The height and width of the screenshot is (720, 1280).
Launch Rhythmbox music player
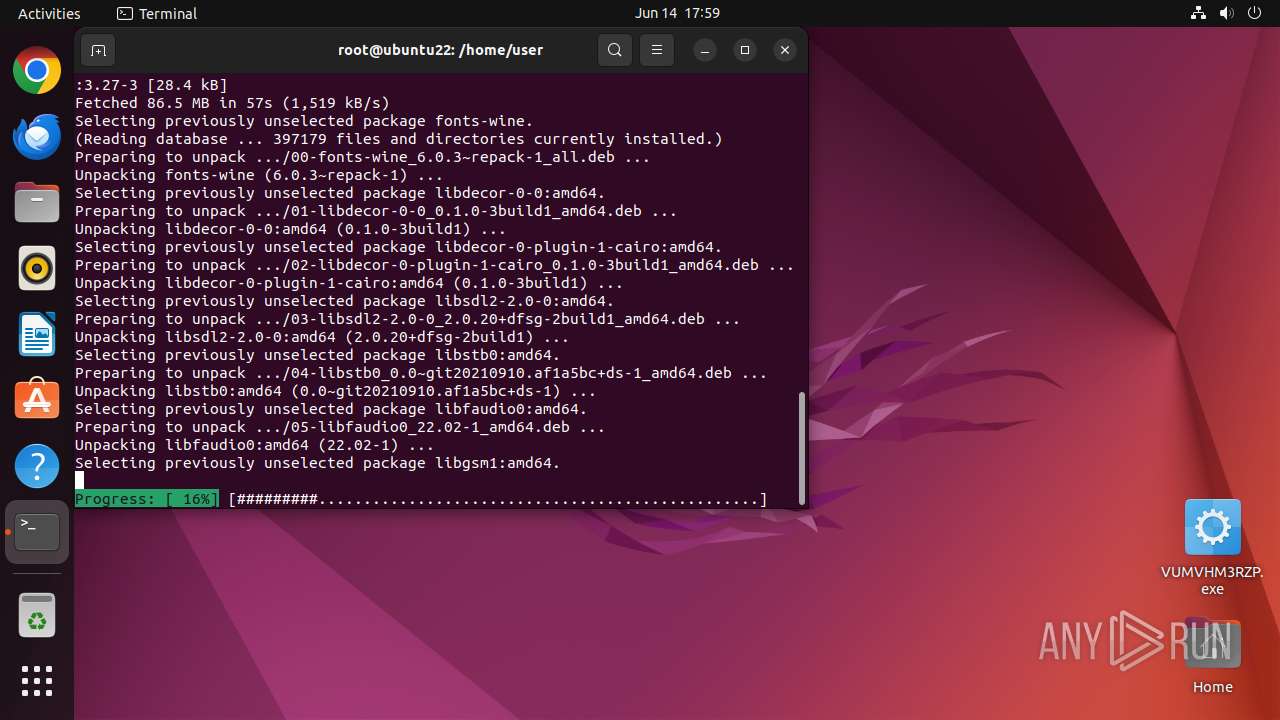(x=37, y=268)
